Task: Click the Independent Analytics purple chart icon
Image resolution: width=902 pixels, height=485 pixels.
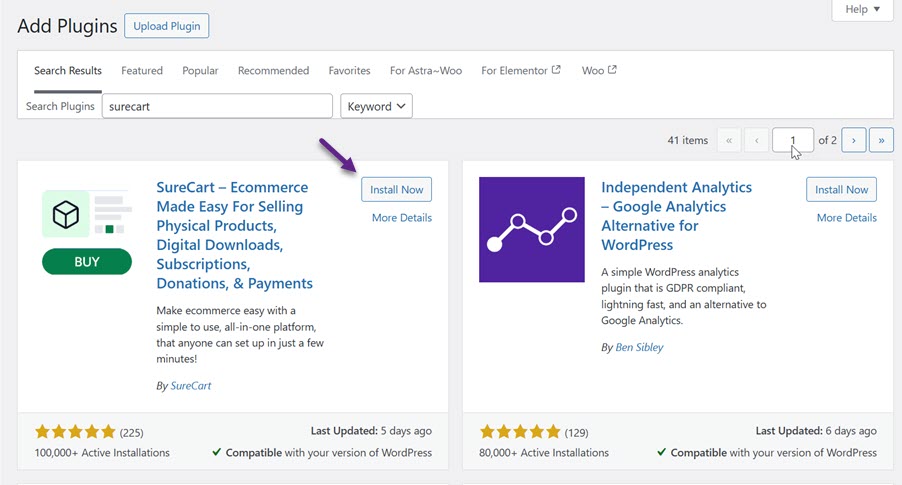Action: tap(532, 230)
